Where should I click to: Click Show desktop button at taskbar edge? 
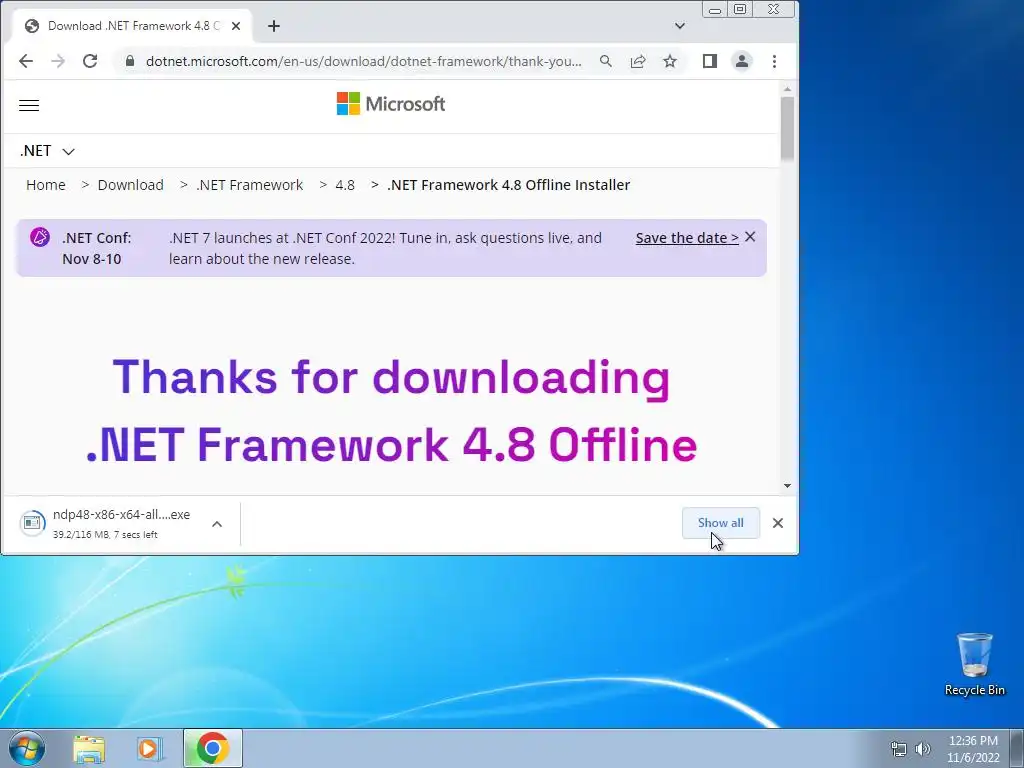pos(1017,748)
